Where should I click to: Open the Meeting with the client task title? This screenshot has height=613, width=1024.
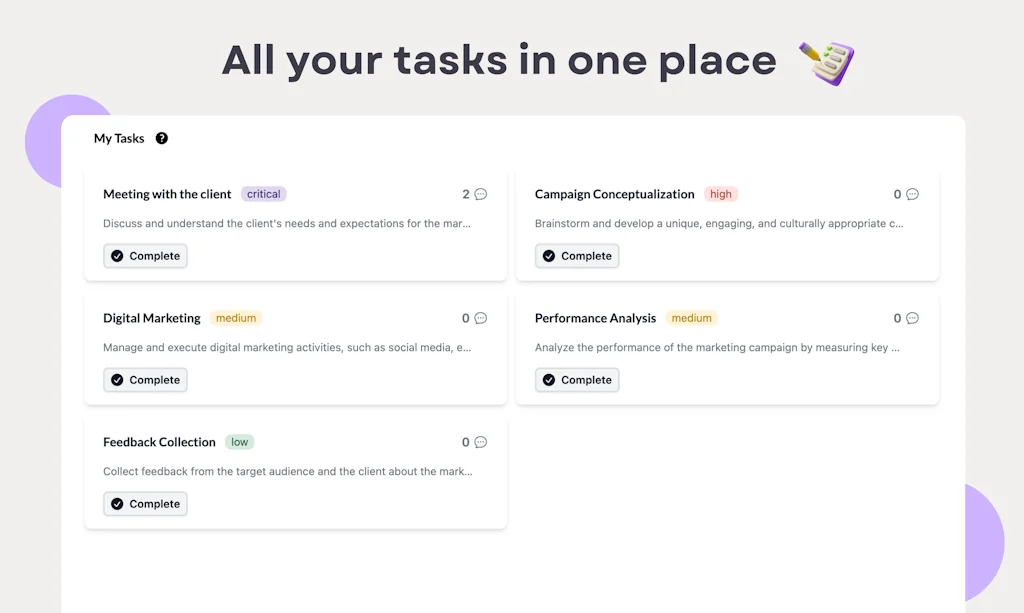[167, 194]
